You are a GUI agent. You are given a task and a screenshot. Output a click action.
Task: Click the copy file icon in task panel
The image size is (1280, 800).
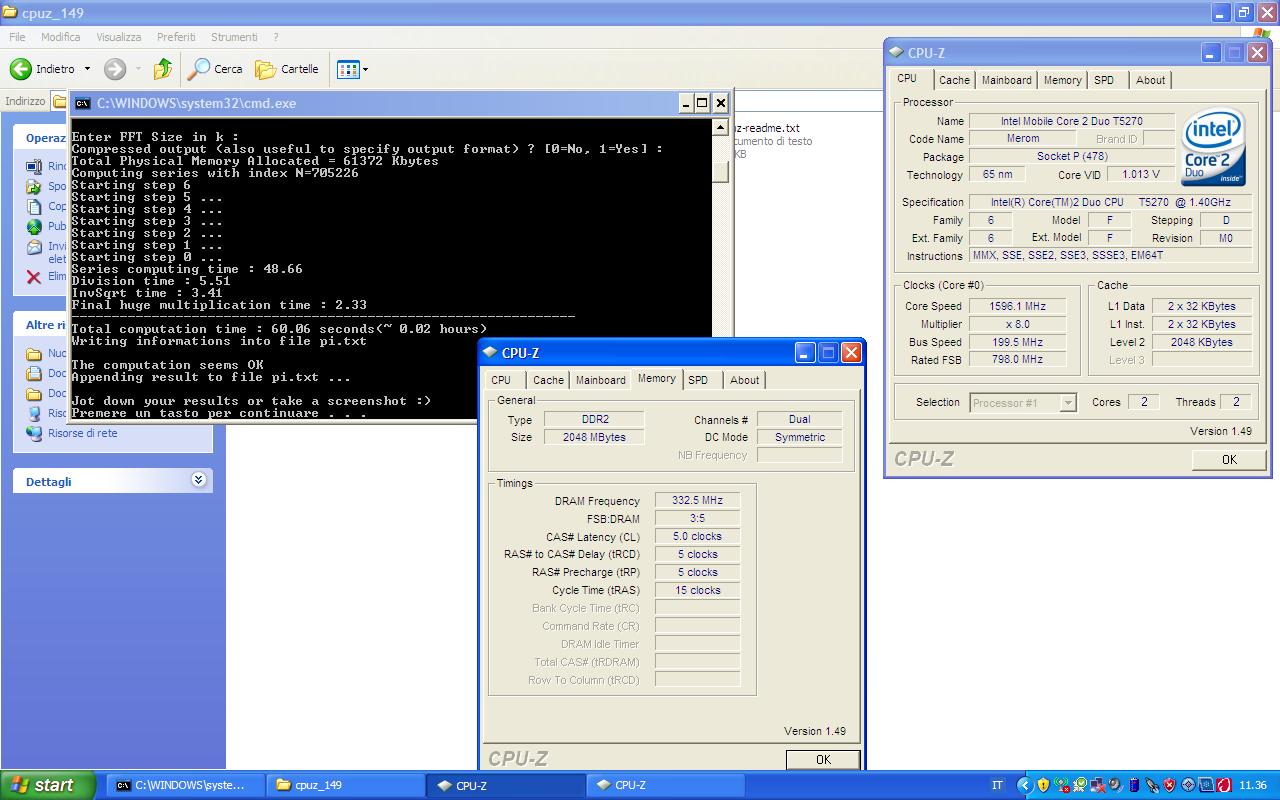coord(33,206)
